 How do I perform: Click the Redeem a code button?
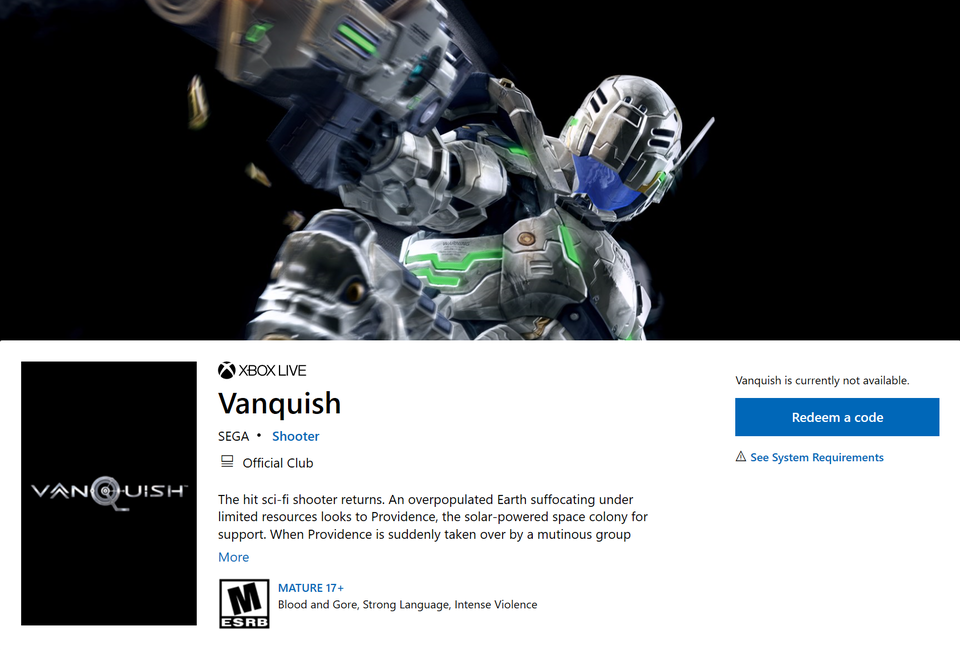coord(837,417)
